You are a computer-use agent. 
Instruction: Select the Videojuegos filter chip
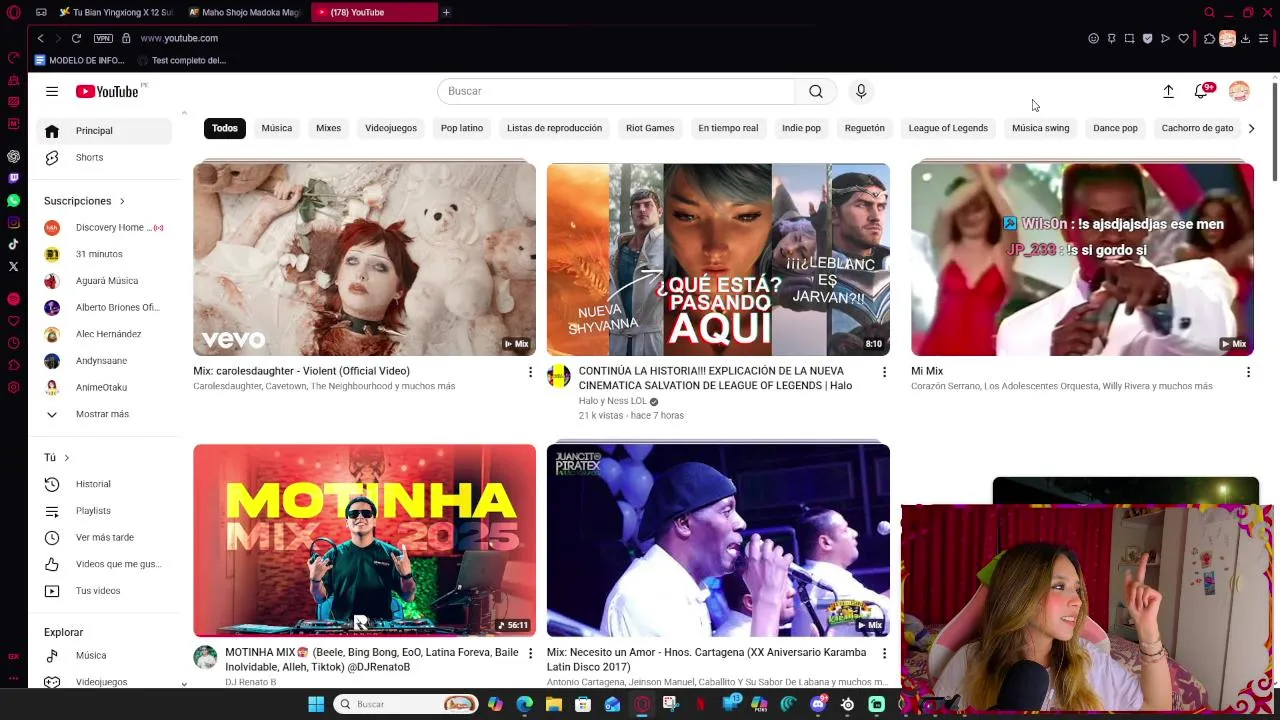click(391, 128)
